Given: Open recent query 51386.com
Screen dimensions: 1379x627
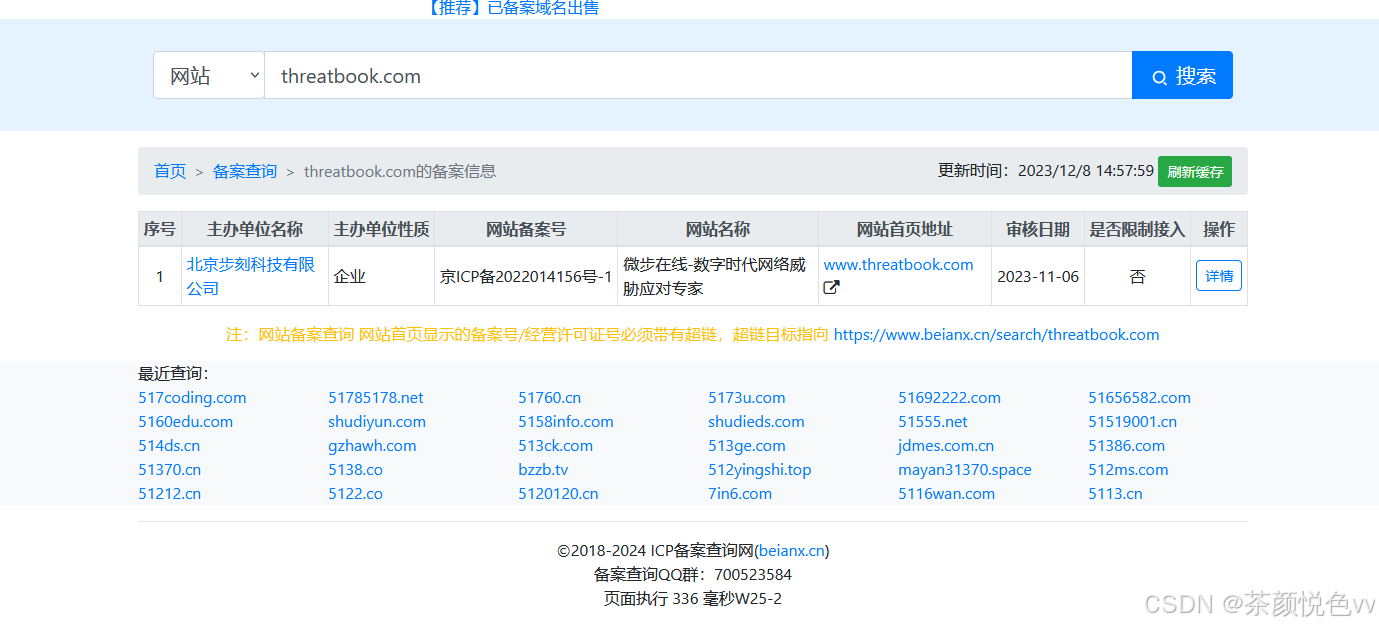Looking at the screenshot, I should 1126,446.
